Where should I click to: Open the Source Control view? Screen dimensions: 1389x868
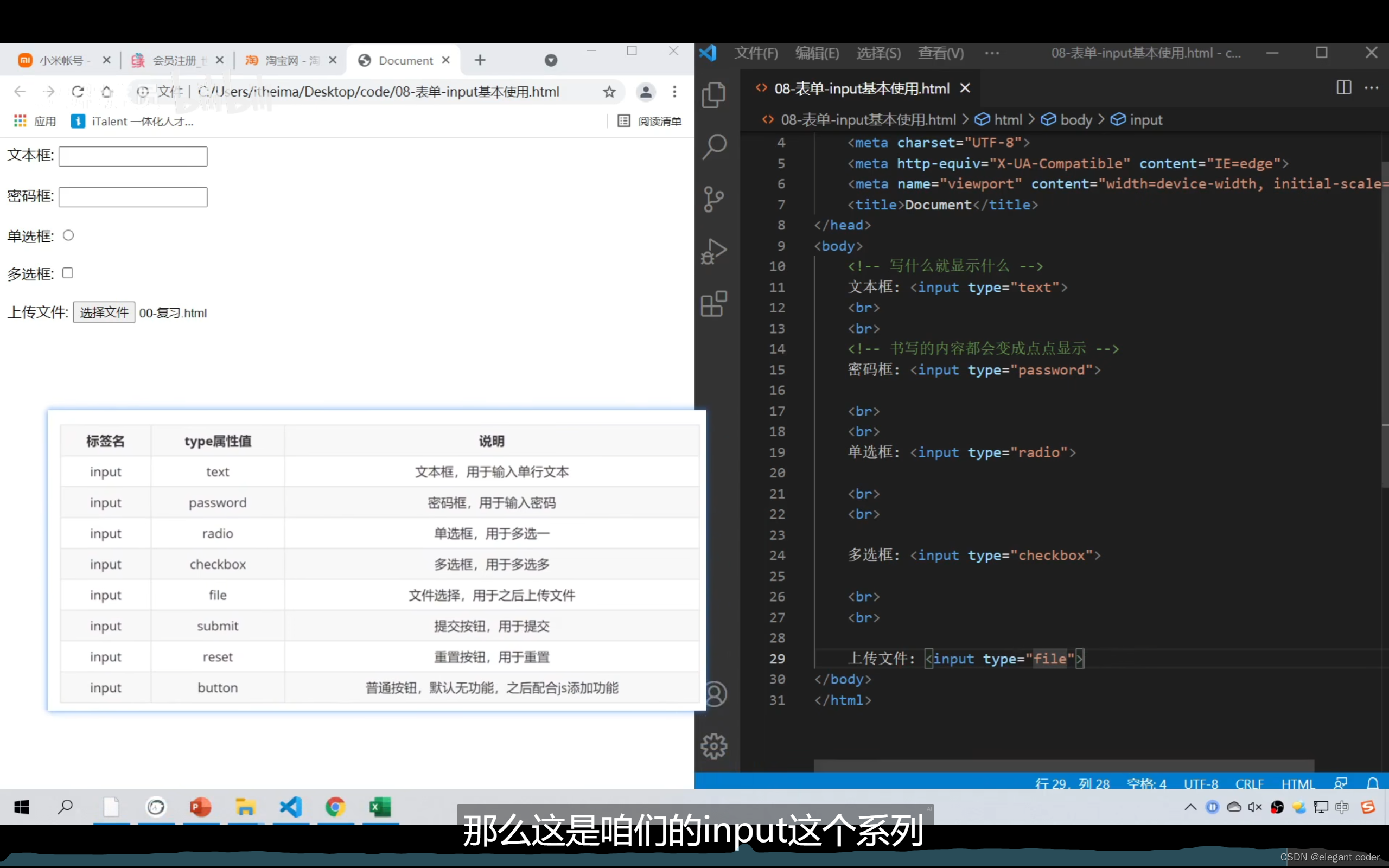pos(714,199)
